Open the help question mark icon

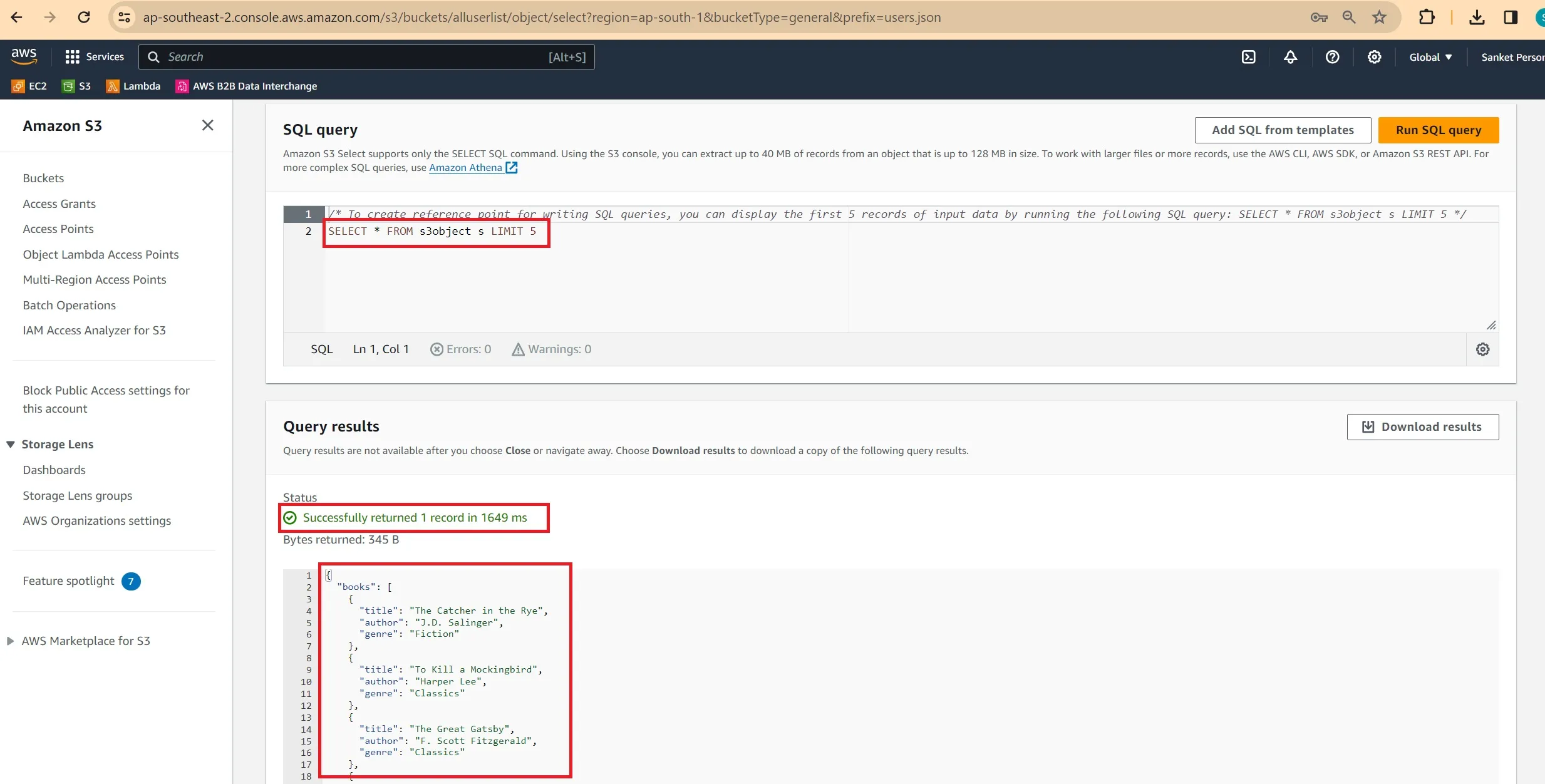[1333, 57]
